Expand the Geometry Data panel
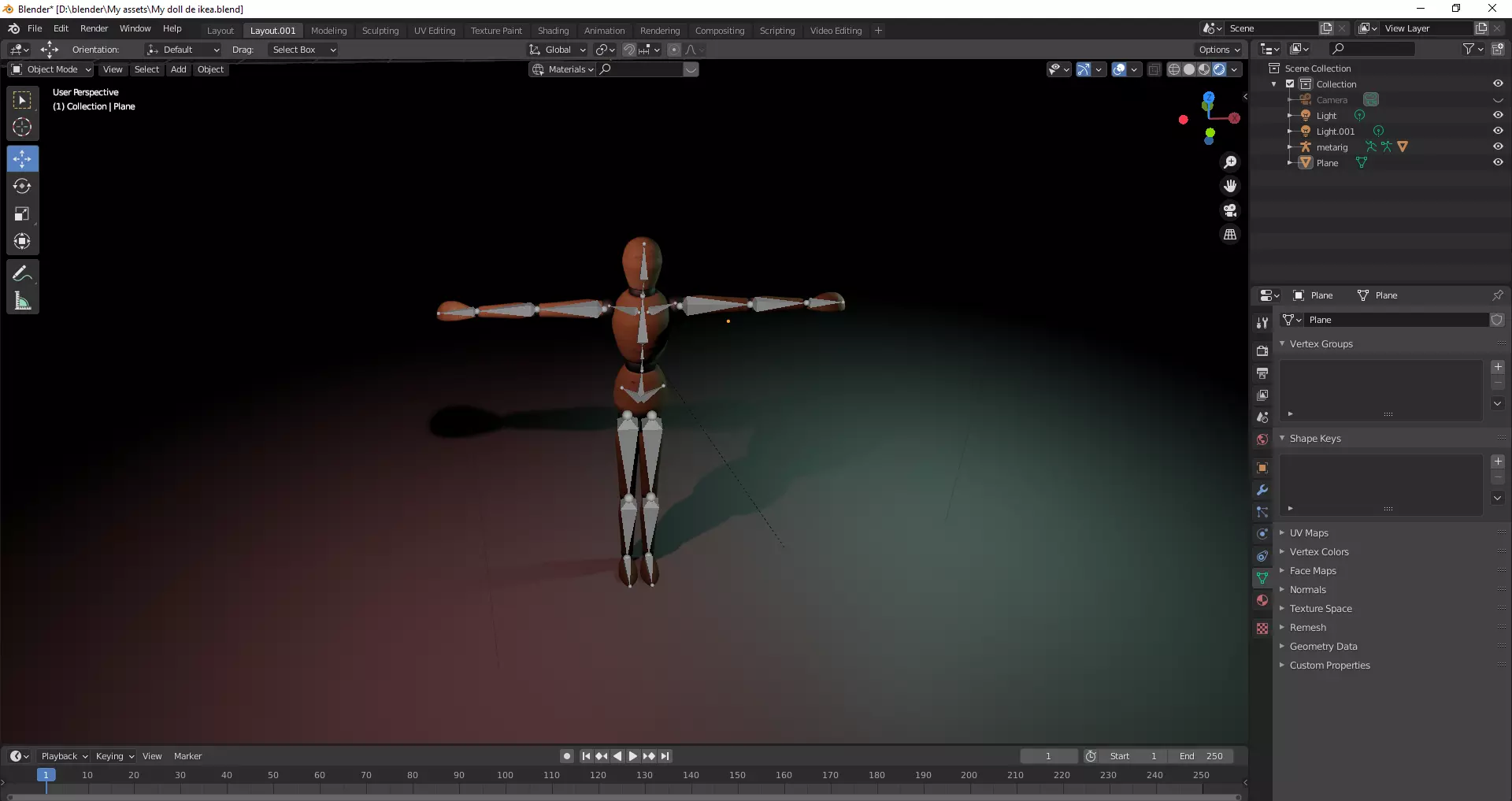This screenshot has height=801, width=1512. [x=1323, y=647]
